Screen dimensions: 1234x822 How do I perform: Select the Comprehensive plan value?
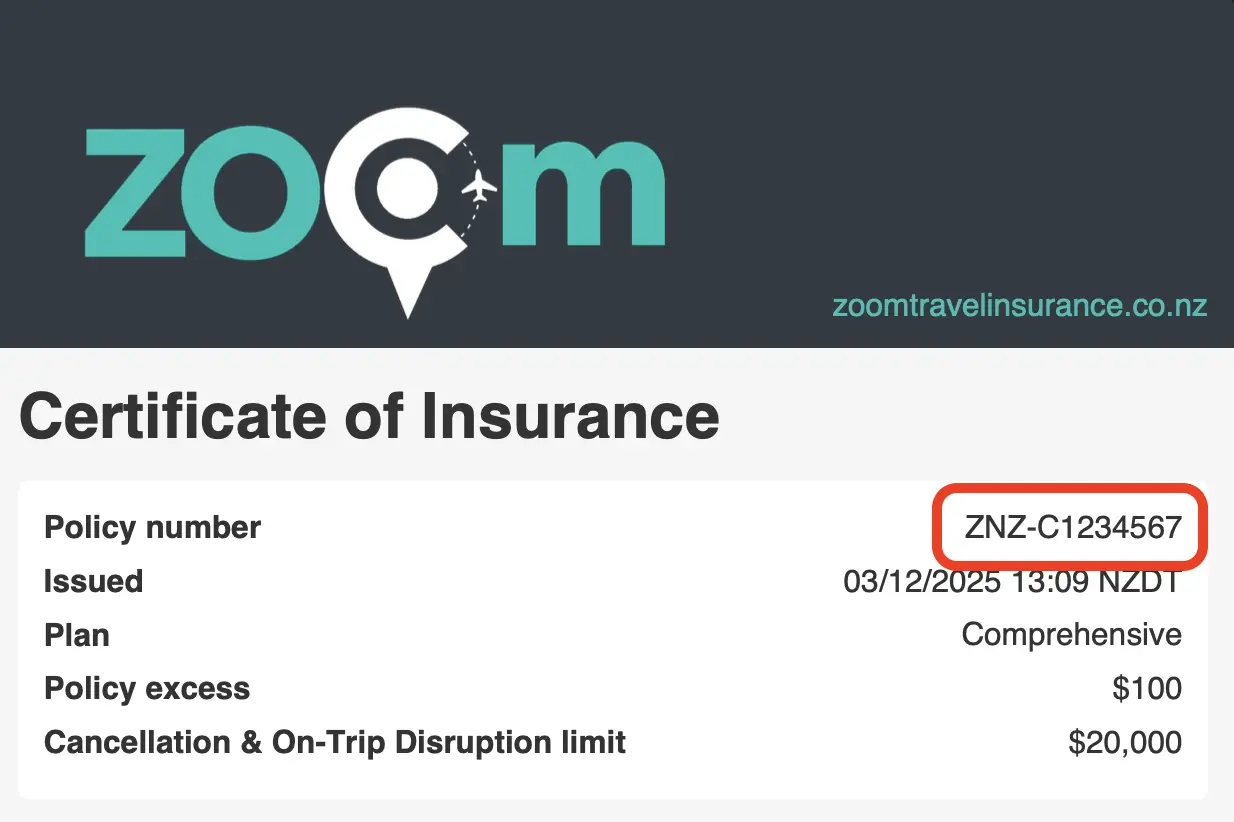1071,635
